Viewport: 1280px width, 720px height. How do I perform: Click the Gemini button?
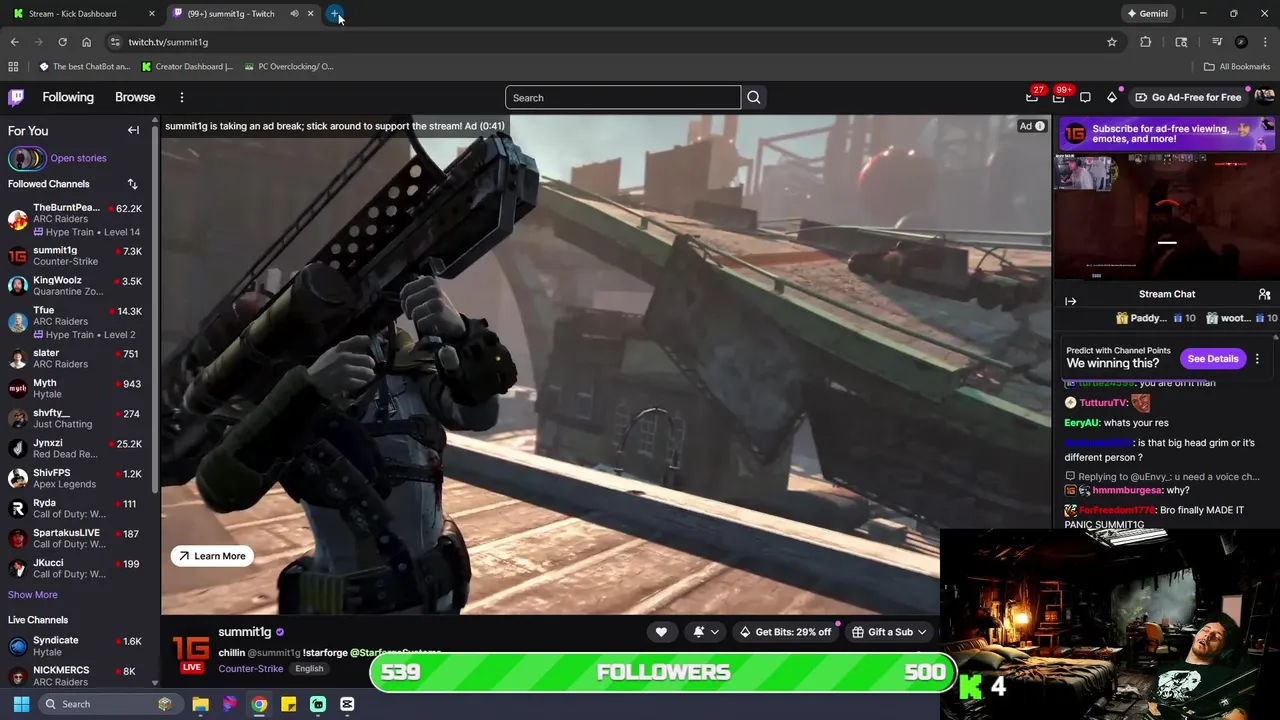pos(1147,14)
